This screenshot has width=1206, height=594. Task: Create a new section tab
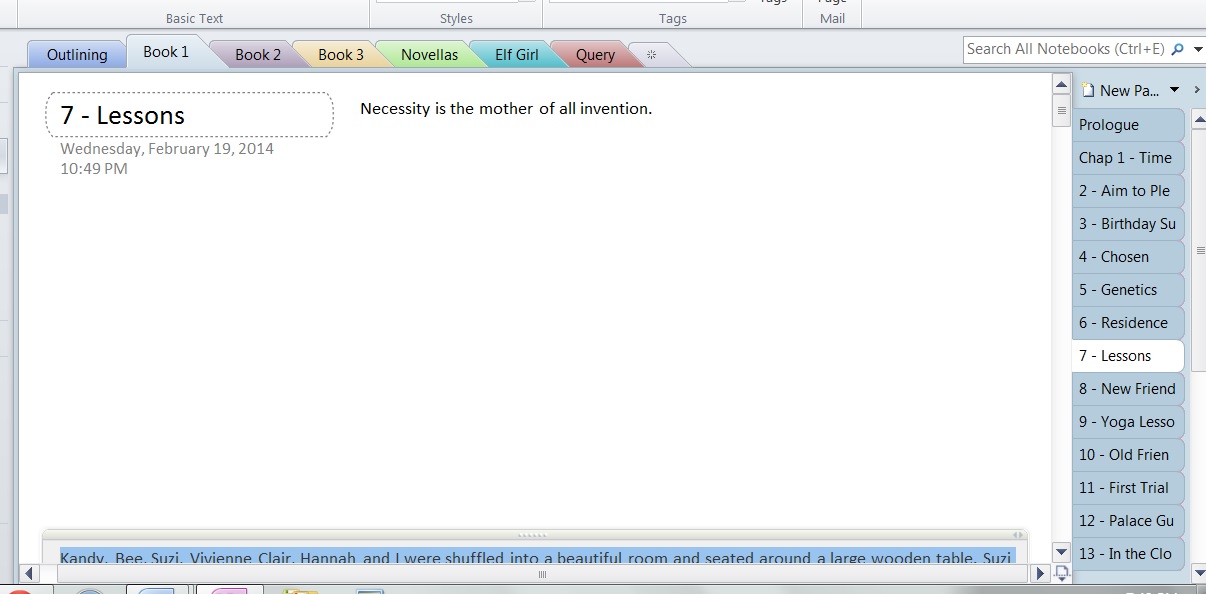(652, 55)
